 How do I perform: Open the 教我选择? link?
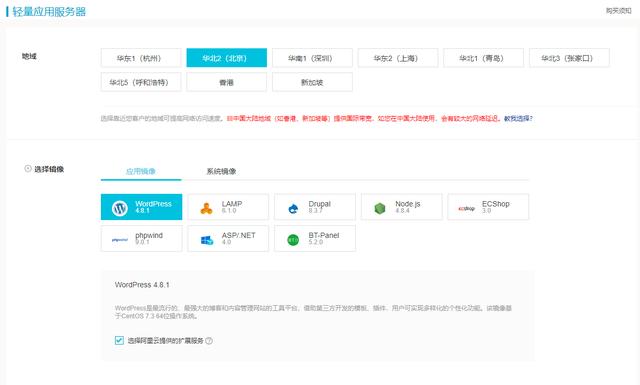point(518,118)
